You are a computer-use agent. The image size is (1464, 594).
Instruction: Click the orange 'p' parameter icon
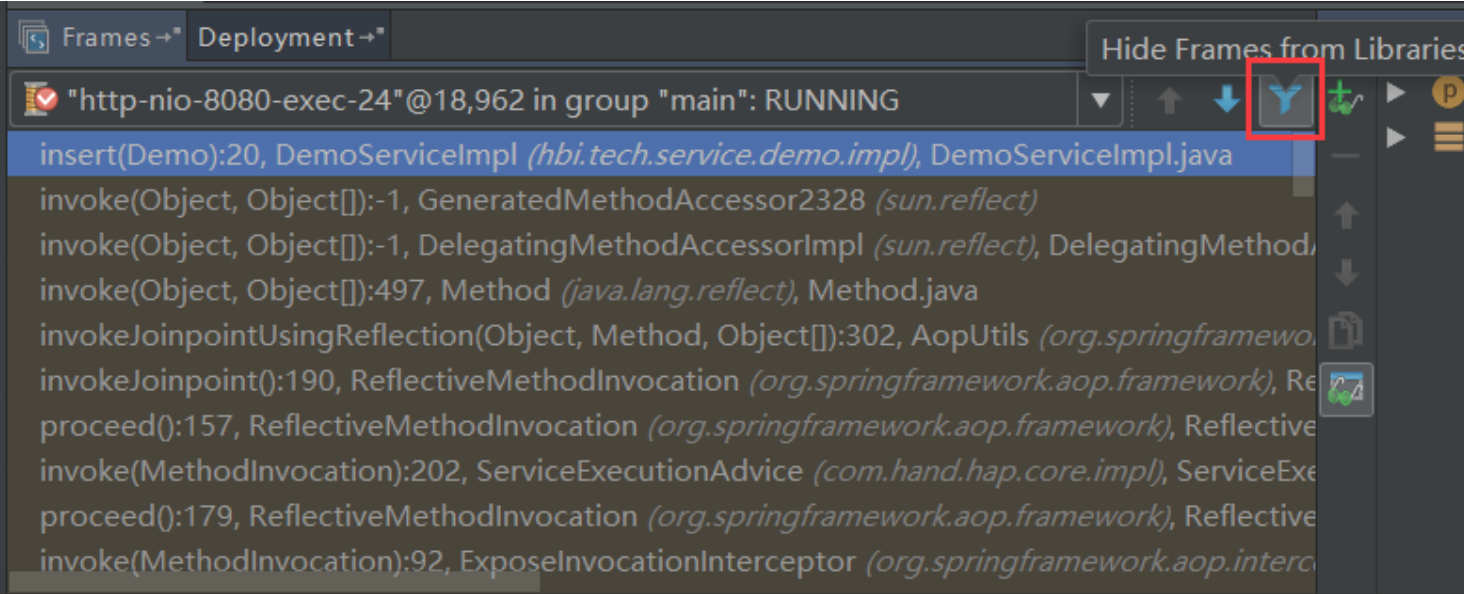1448,92
